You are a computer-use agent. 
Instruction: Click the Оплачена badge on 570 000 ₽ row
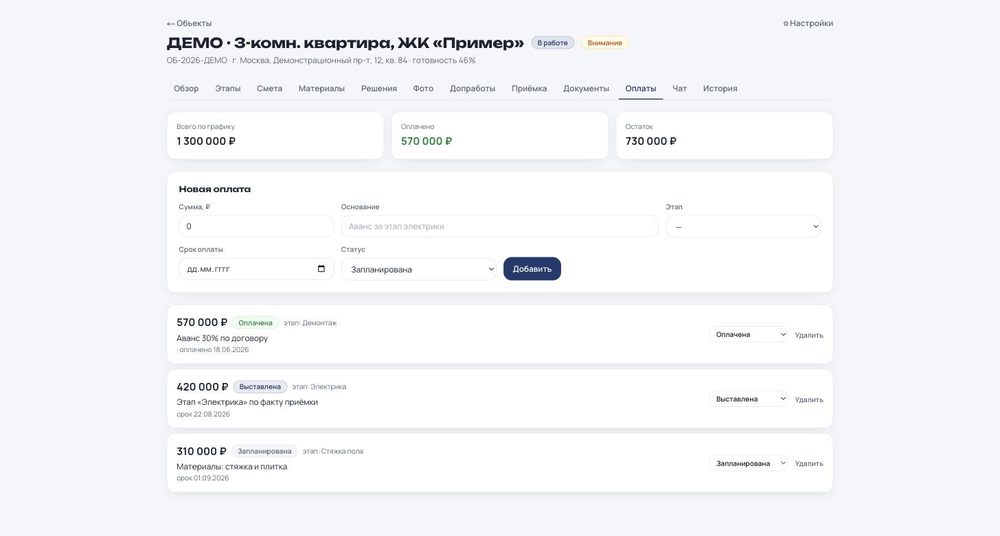pos(255,323)
